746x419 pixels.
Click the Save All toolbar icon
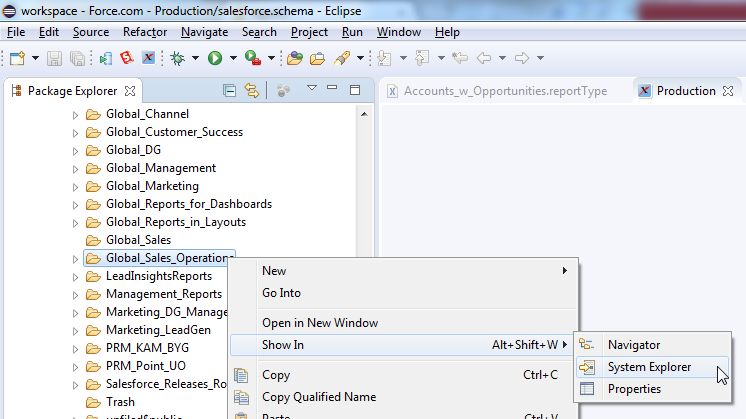point(77,58)
